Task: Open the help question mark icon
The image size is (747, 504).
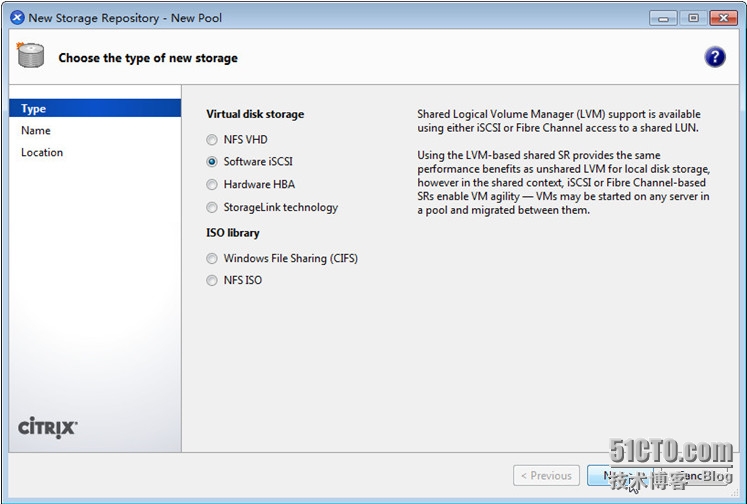Action: [715, 57]
